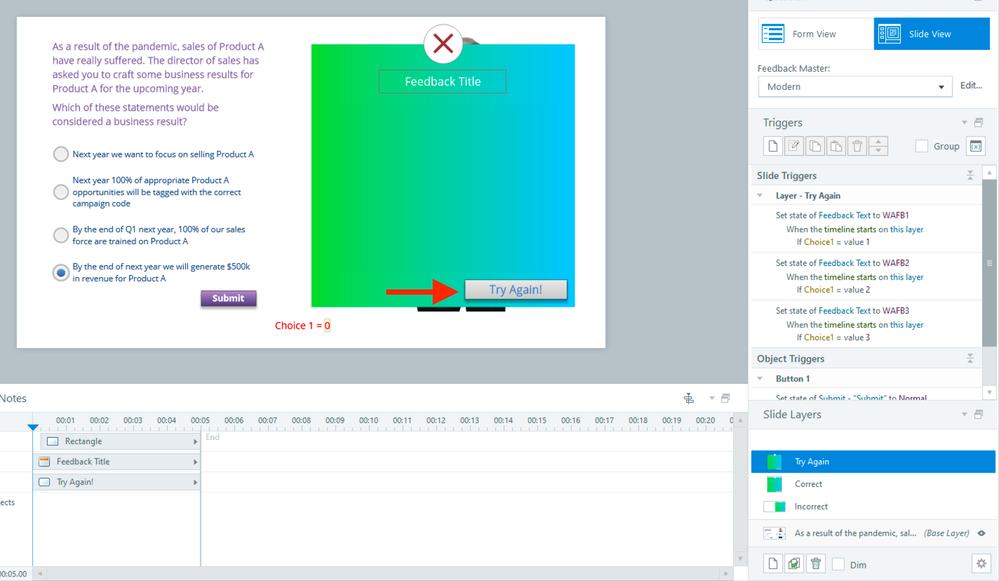Click the Notes tab label
The height and width of the screenshot is (581, 999).
click(13, 398)
